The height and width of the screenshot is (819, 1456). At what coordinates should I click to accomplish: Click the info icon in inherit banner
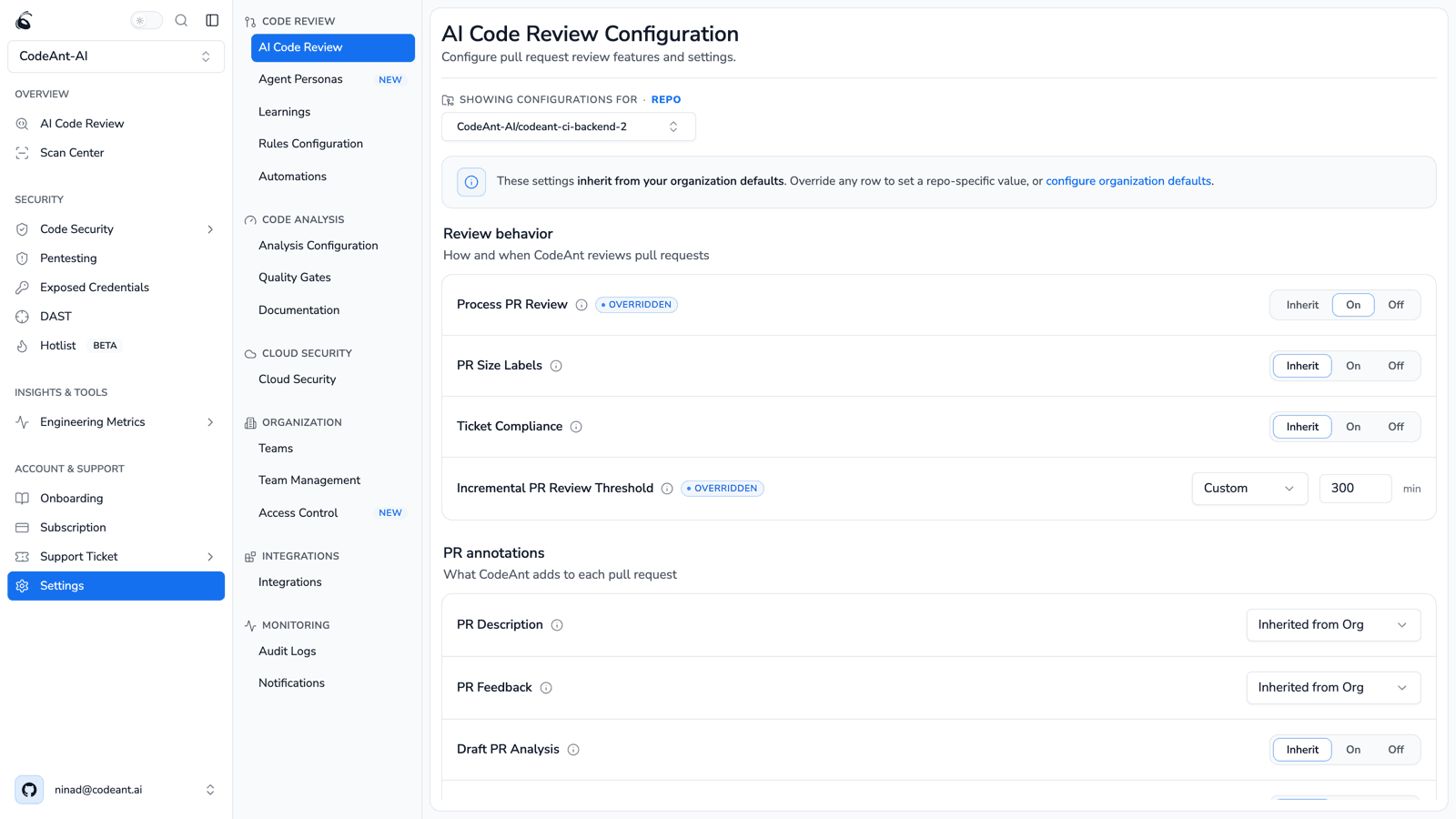coord(471,182)
